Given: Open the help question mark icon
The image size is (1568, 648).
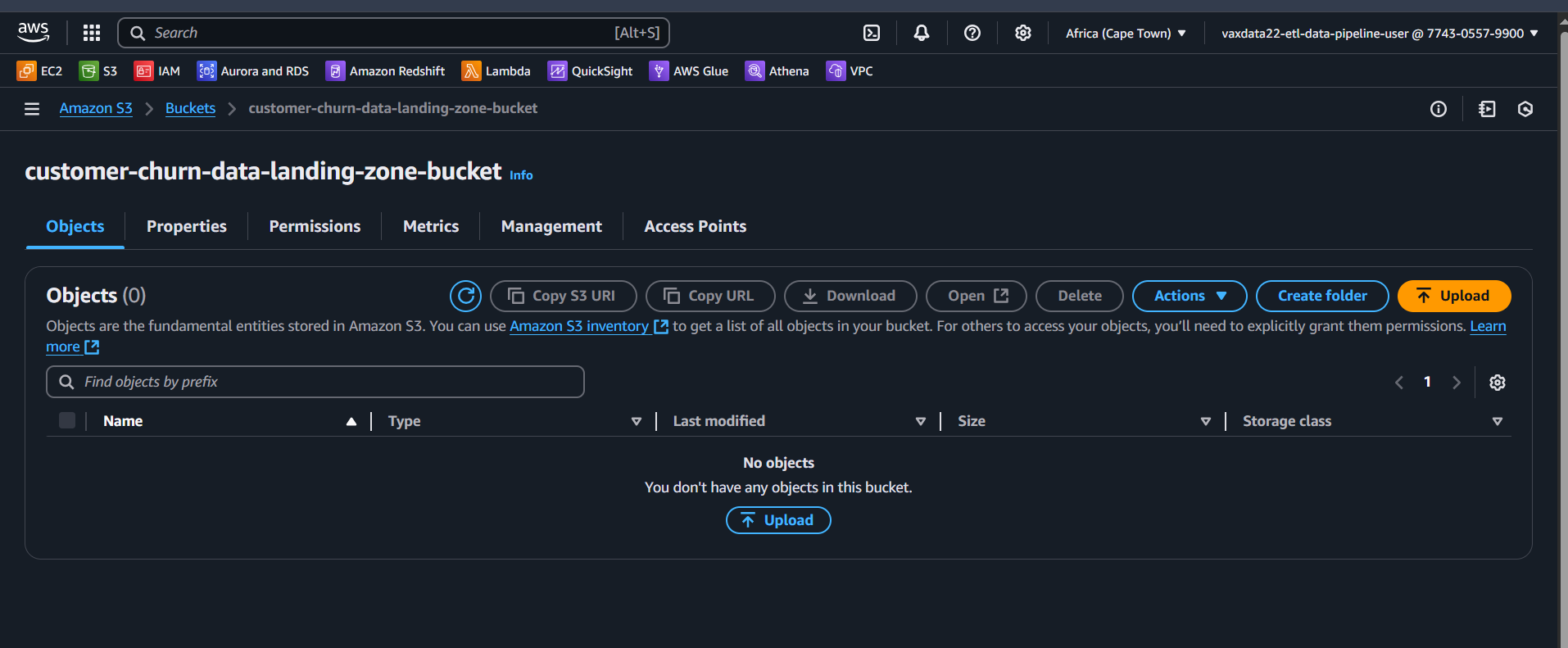Looking at the screenshot, I should 972,33.
